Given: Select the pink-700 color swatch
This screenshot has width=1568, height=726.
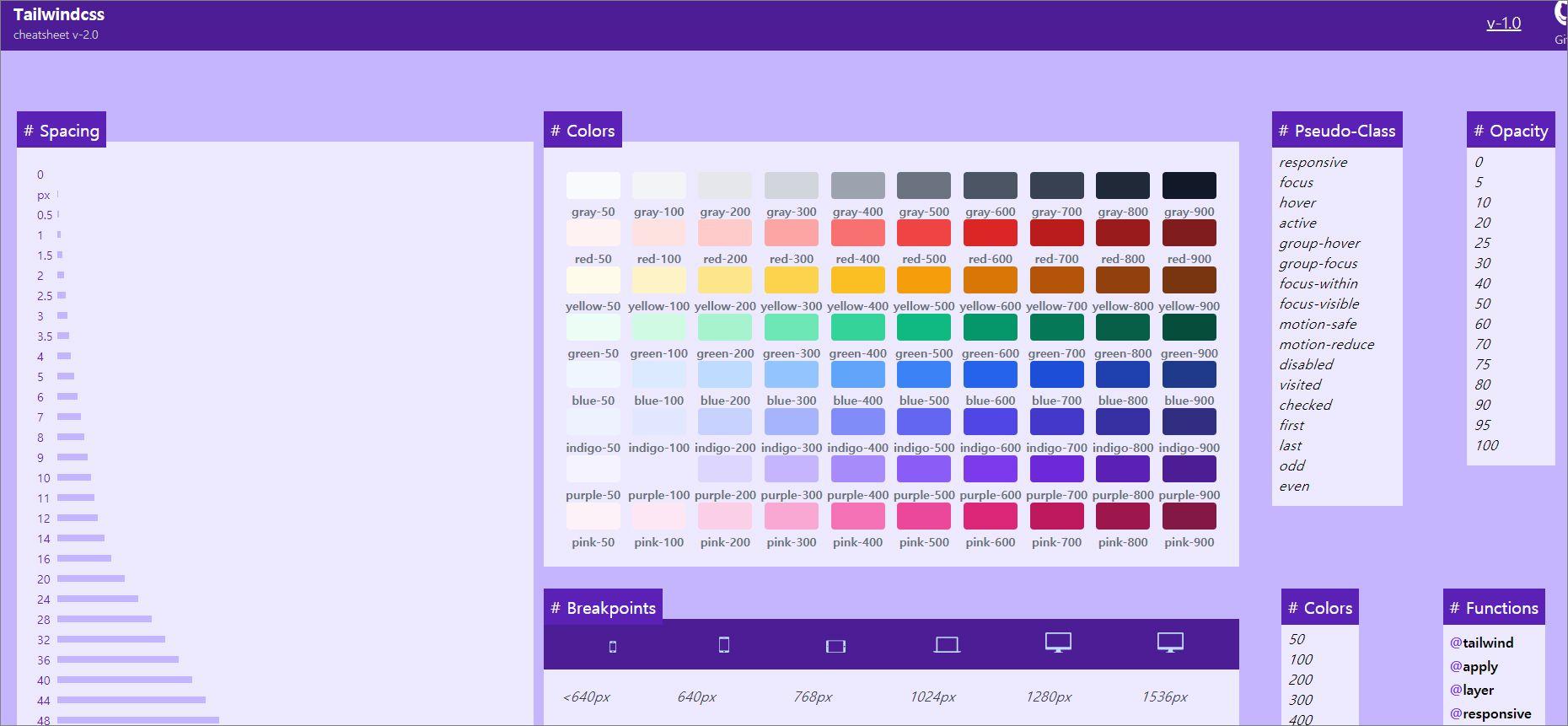Looking at the screenshot, I should [1057, 516].
